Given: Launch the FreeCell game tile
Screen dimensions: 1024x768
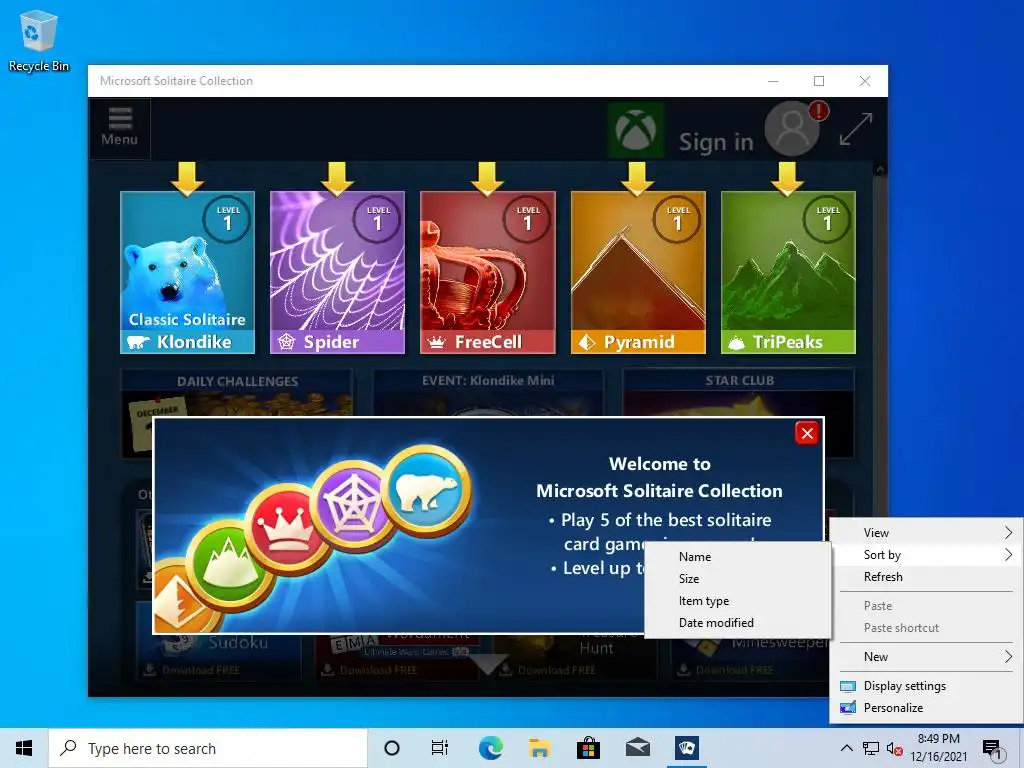Looking at the screenshot, I should [488, 272].
